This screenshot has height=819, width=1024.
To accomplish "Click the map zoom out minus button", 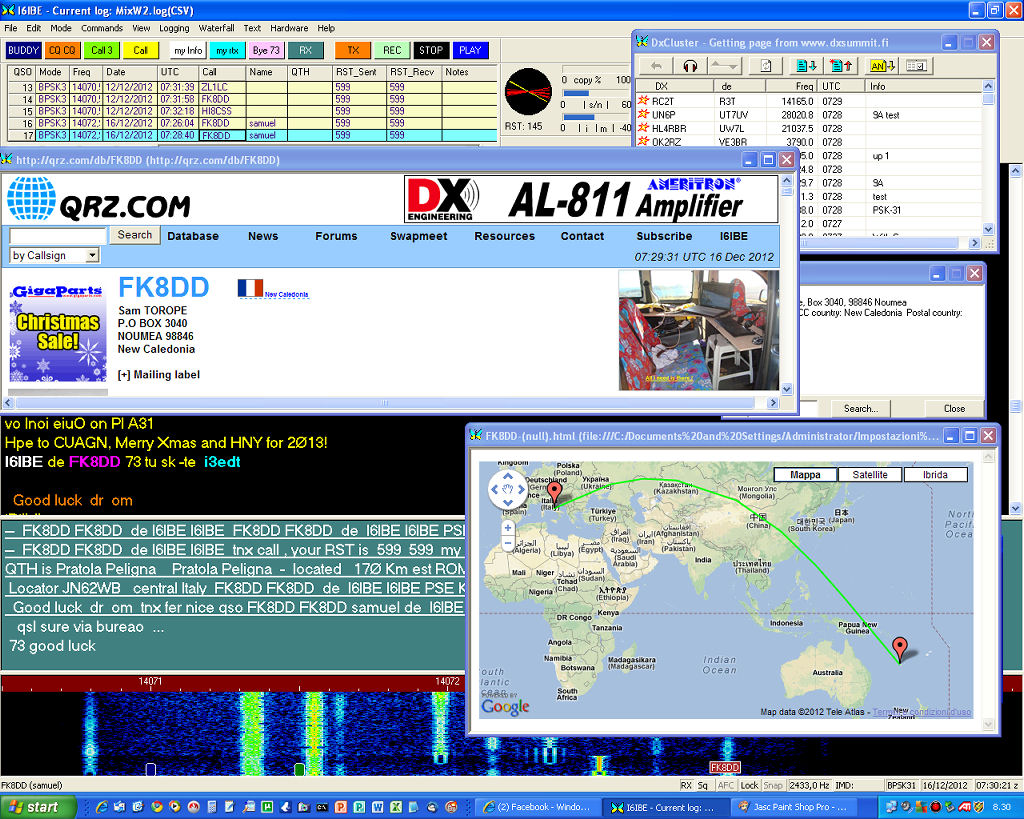I will [x=508, y=543].
